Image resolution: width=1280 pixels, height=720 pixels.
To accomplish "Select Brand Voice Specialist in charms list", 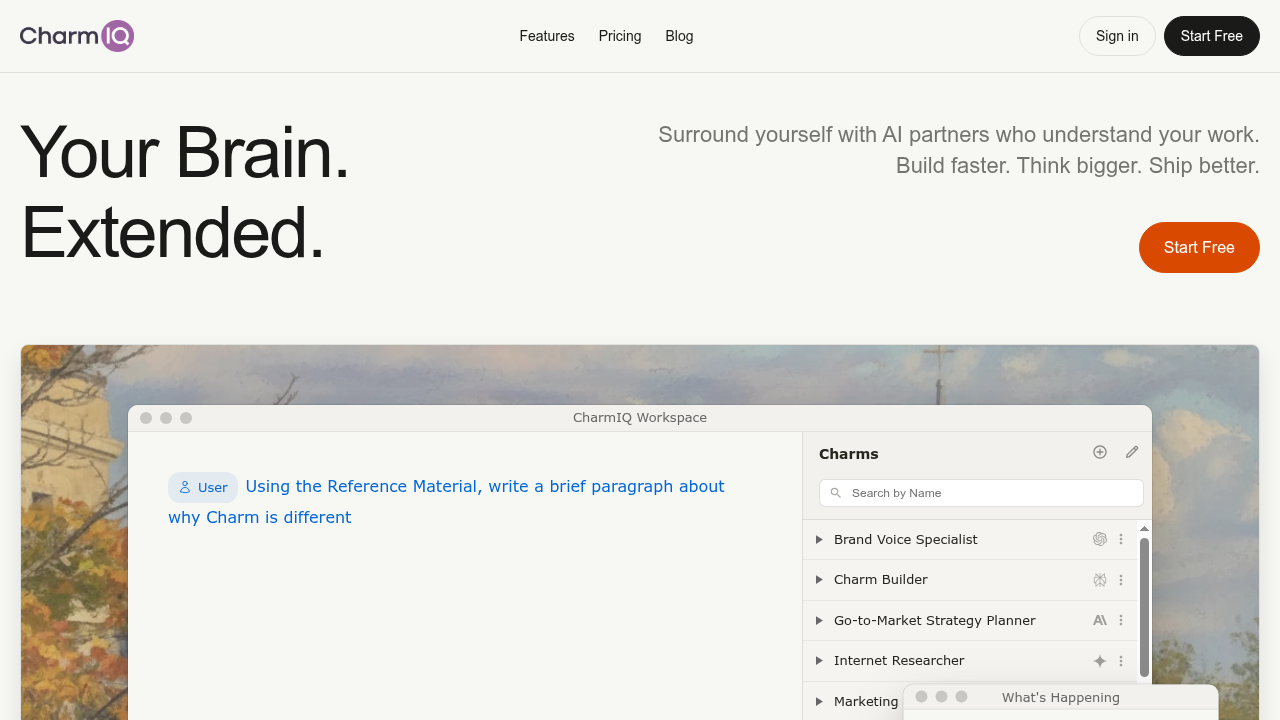I will [x=906, y=539].
